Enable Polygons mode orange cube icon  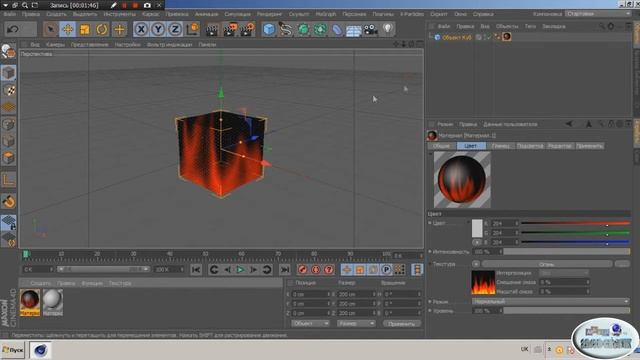coord(8,158)
